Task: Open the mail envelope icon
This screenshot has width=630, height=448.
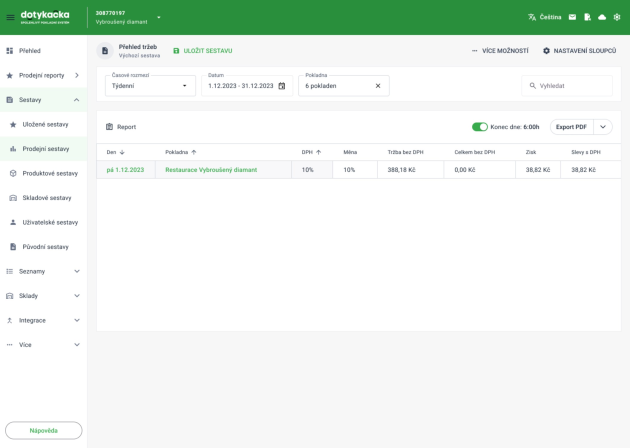Action: click(x=572, y=17)
